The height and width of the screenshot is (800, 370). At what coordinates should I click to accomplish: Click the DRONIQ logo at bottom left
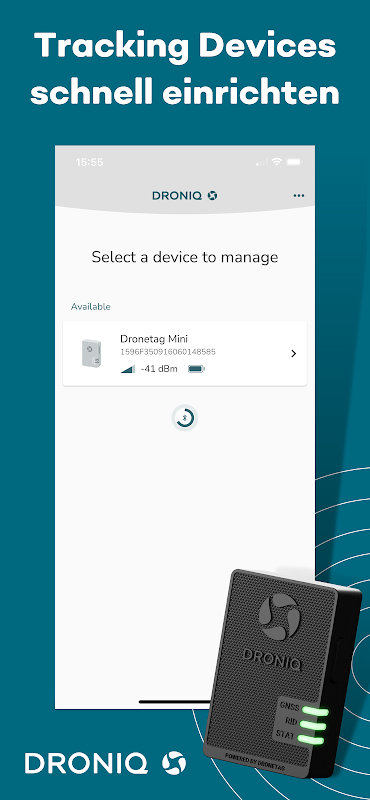[106, 763]
